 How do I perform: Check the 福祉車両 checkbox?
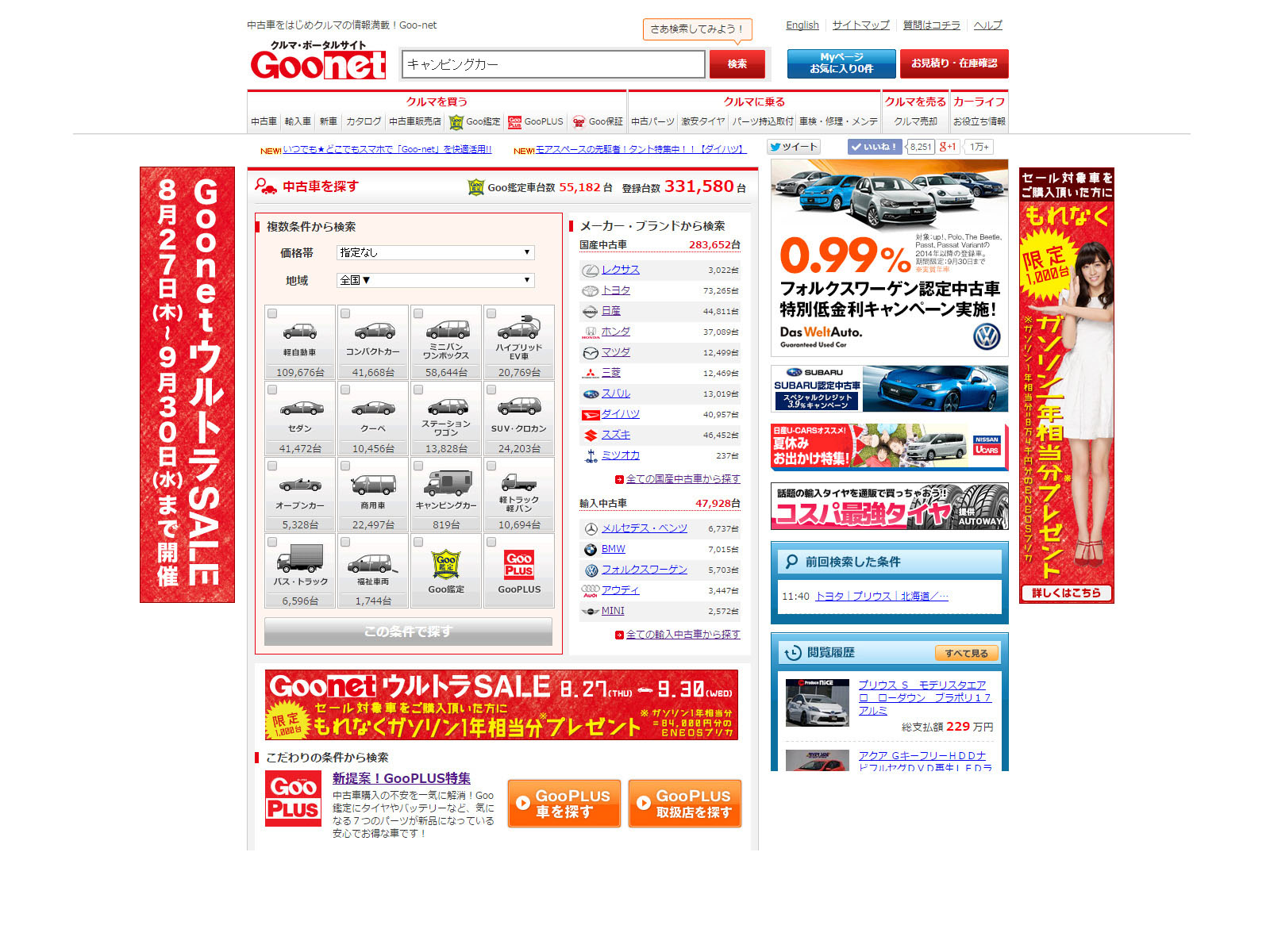345,542
